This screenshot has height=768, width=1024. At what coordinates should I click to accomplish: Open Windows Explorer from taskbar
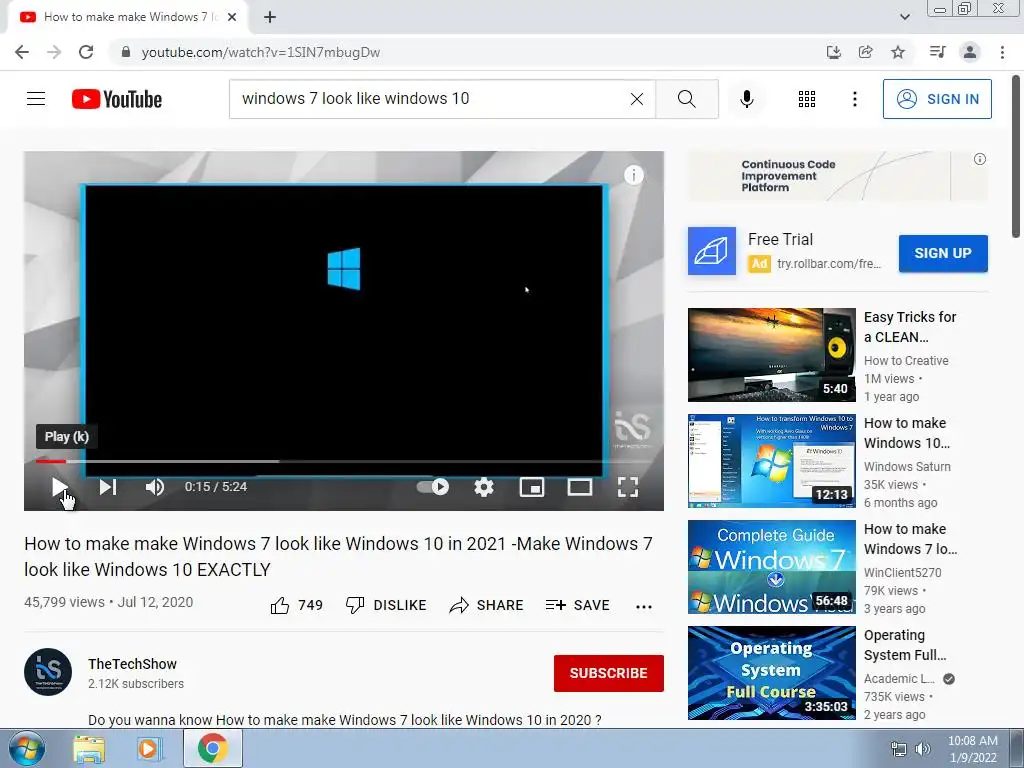(89, 749)
